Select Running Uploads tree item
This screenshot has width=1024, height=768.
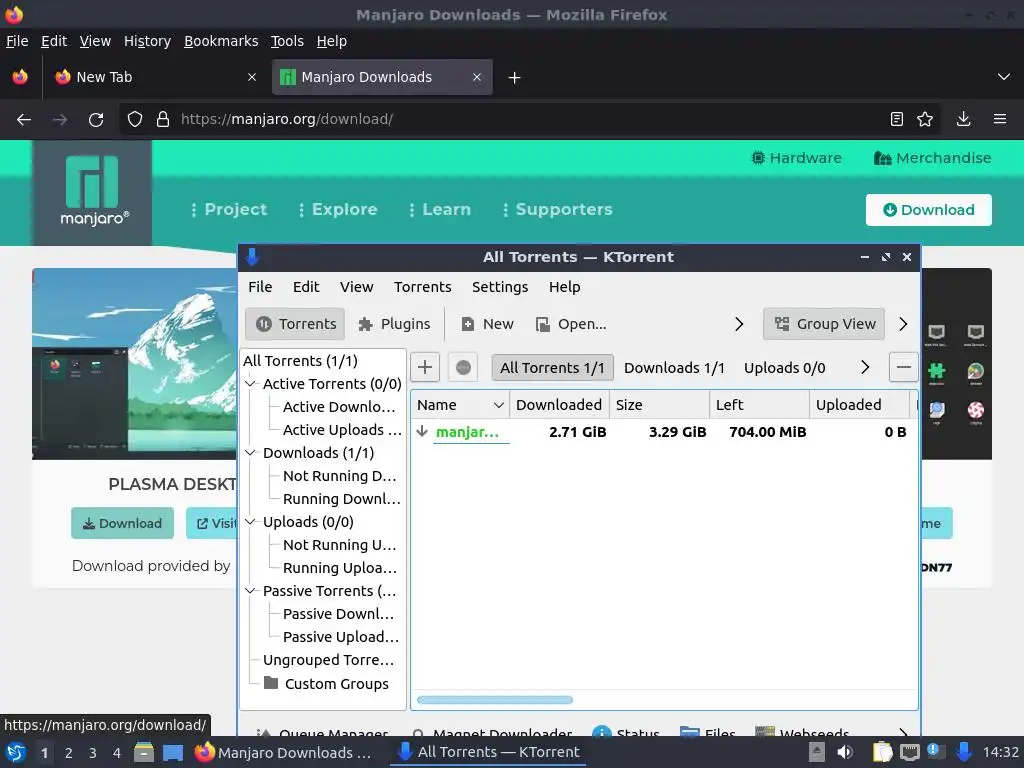(340, 568)
